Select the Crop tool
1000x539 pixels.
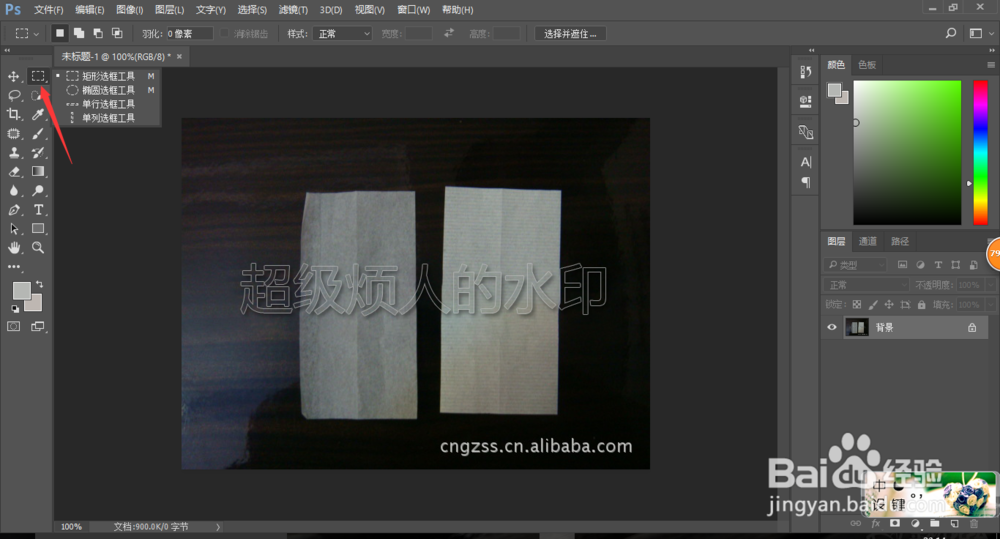click(x=13, y=115)
